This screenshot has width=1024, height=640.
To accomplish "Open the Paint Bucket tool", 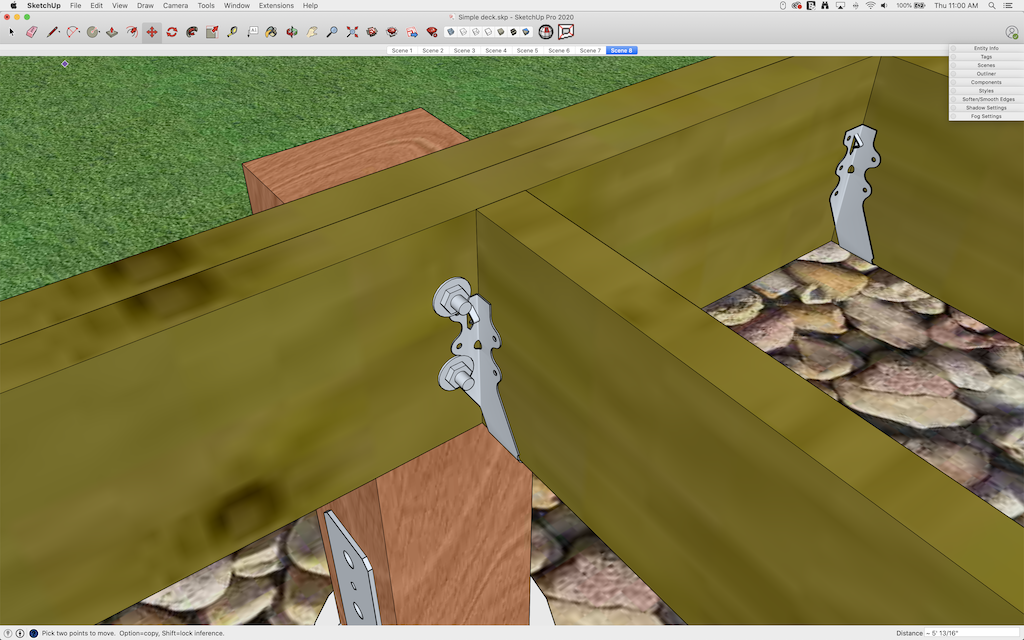I will 271,32.
